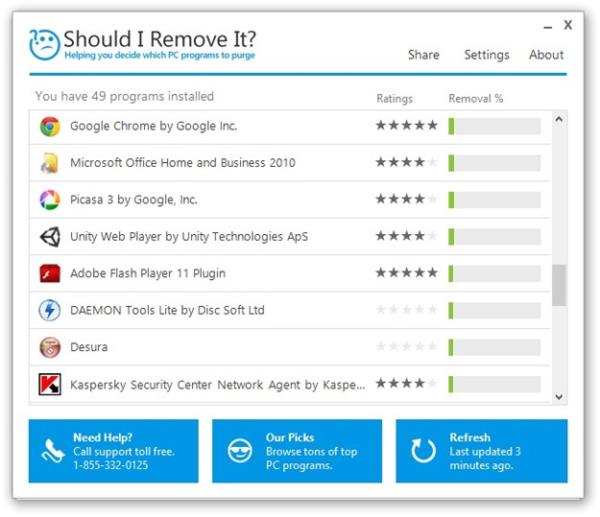Image resolution: width=600 pixels, height=517 pixels.
Task: Click the removal percentage bar for DAEMON Tools Lite
Action: (x=495, y=310)
